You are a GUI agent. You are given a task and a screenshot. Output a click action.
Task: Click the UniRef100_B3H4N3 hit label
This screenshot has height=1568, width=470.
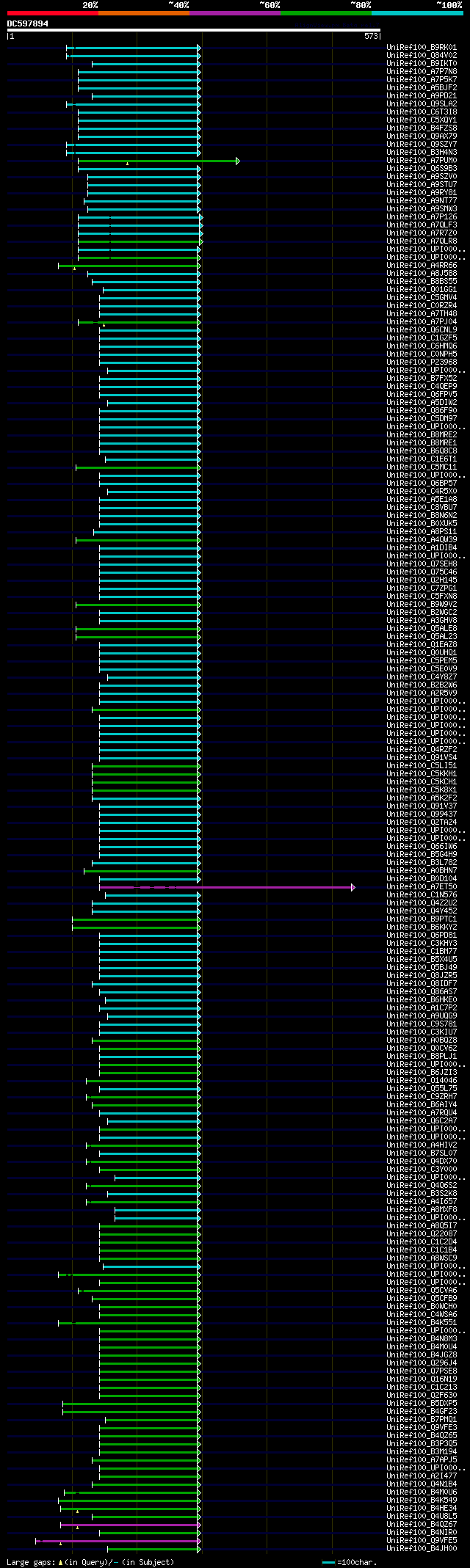(x=422, y=153)
